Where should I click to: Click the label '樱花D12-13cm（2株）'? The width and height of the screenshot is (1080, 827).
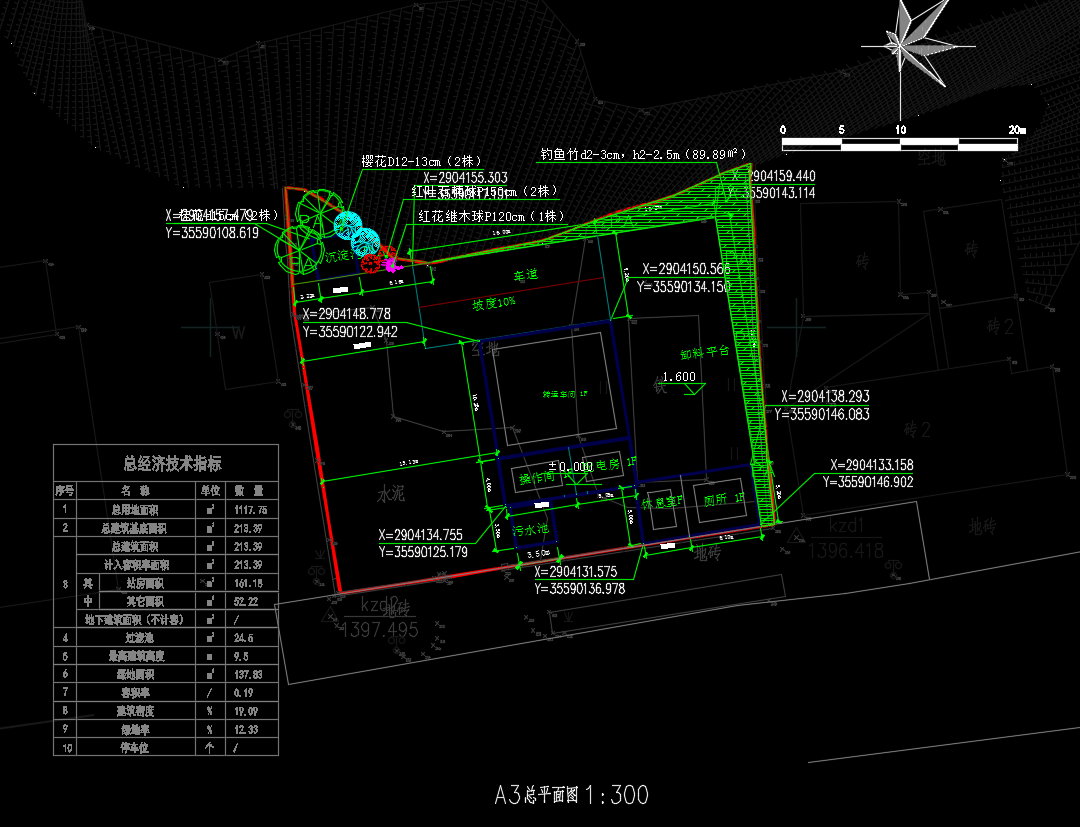point(422,161)
